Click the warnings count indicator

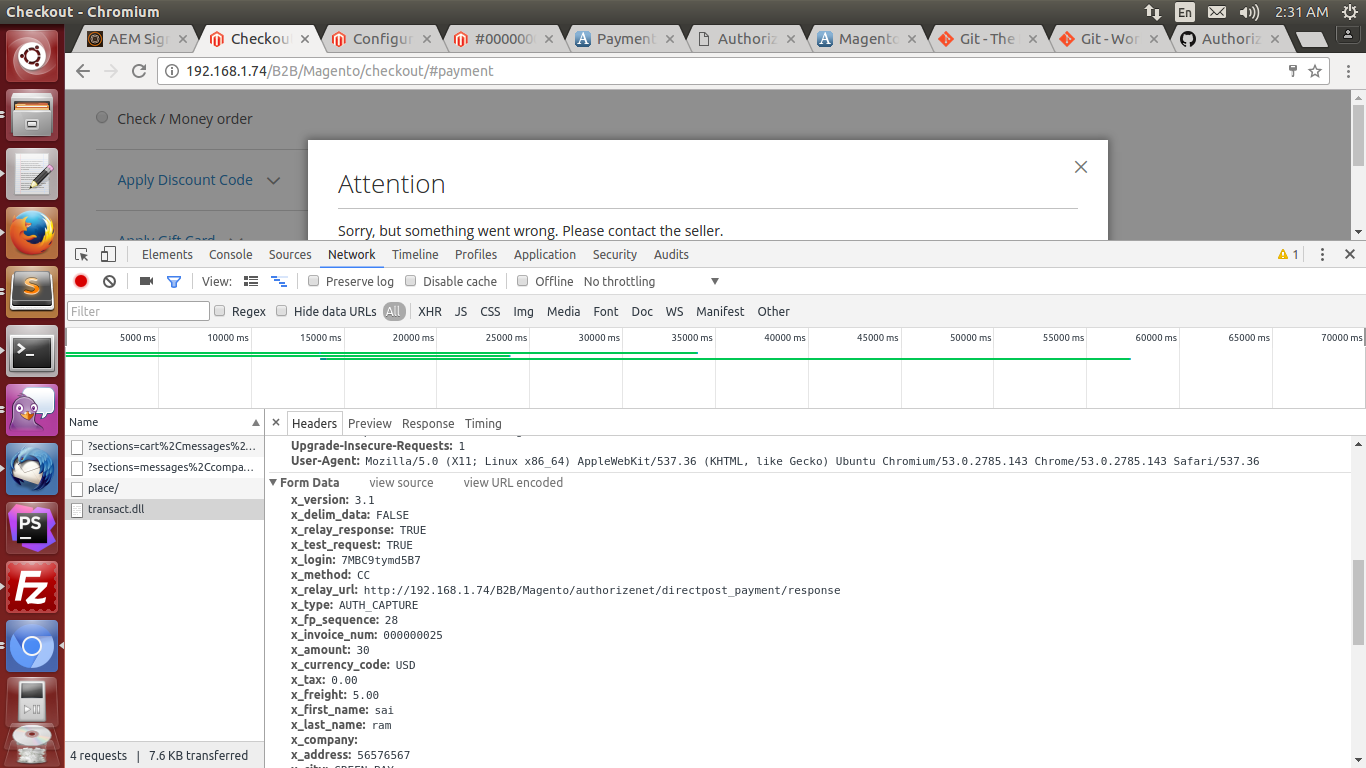(1288, 255)
